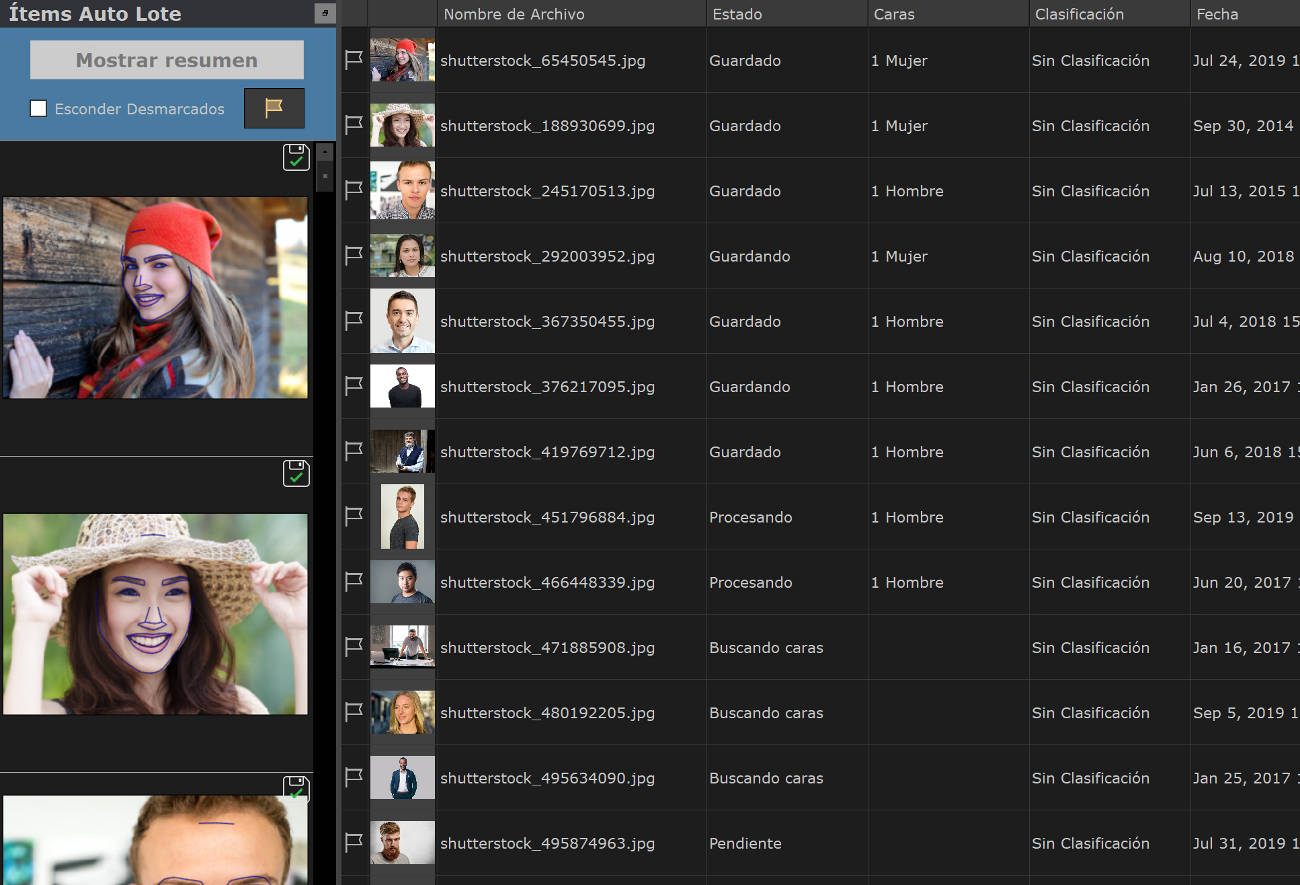The height and width of the screenshot is (885, 1300).
Task: Toggle flag for shutterstock_451796884.jpg
Action: [x=354, y=517]
